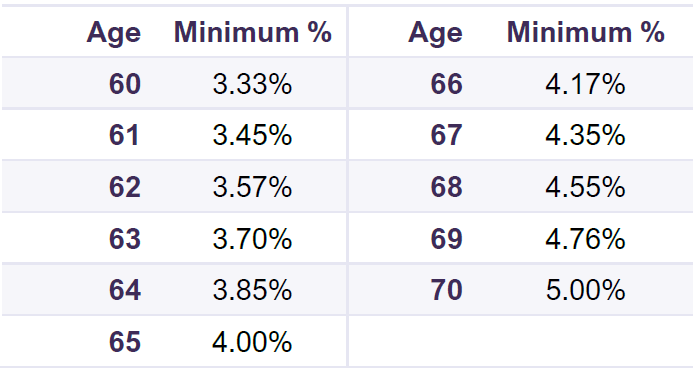697x378 pixels.
Task: Select the age 68 row label
Action: [447, 187]
